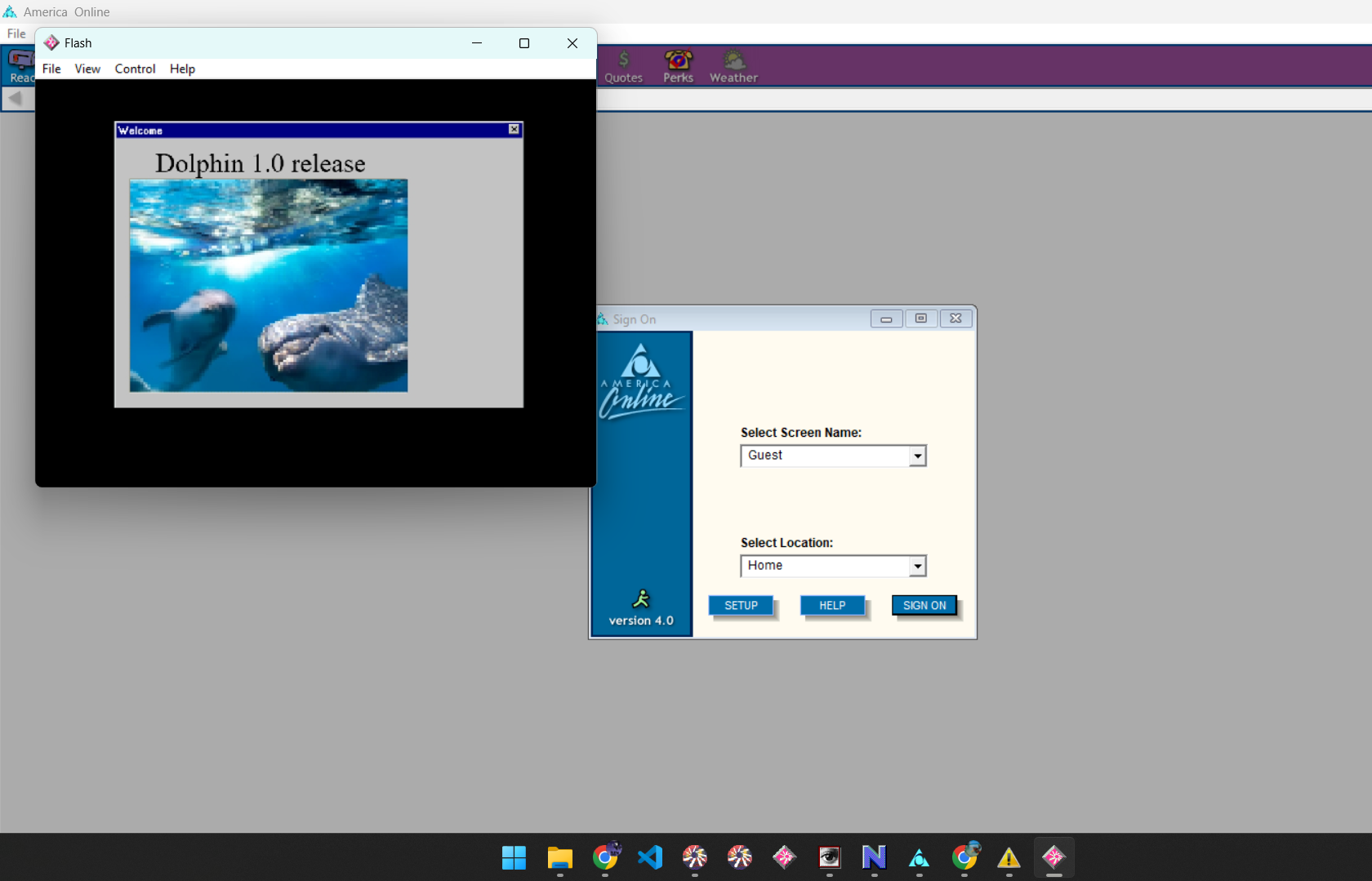Open the second Chrome icon in the taskbar
The width and height of the screenshot is (1372, 881).
(964, 857)
